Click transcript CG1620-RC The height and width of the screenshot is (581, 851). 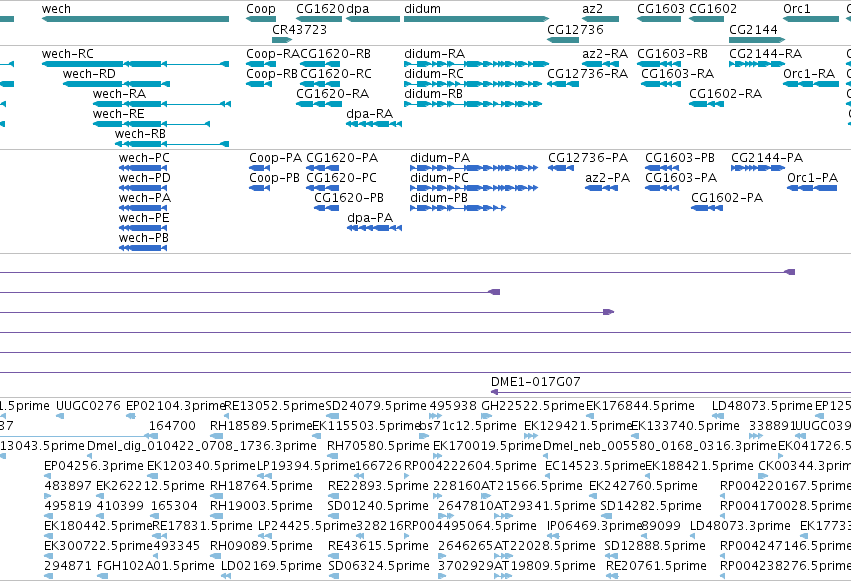[321, 84]
